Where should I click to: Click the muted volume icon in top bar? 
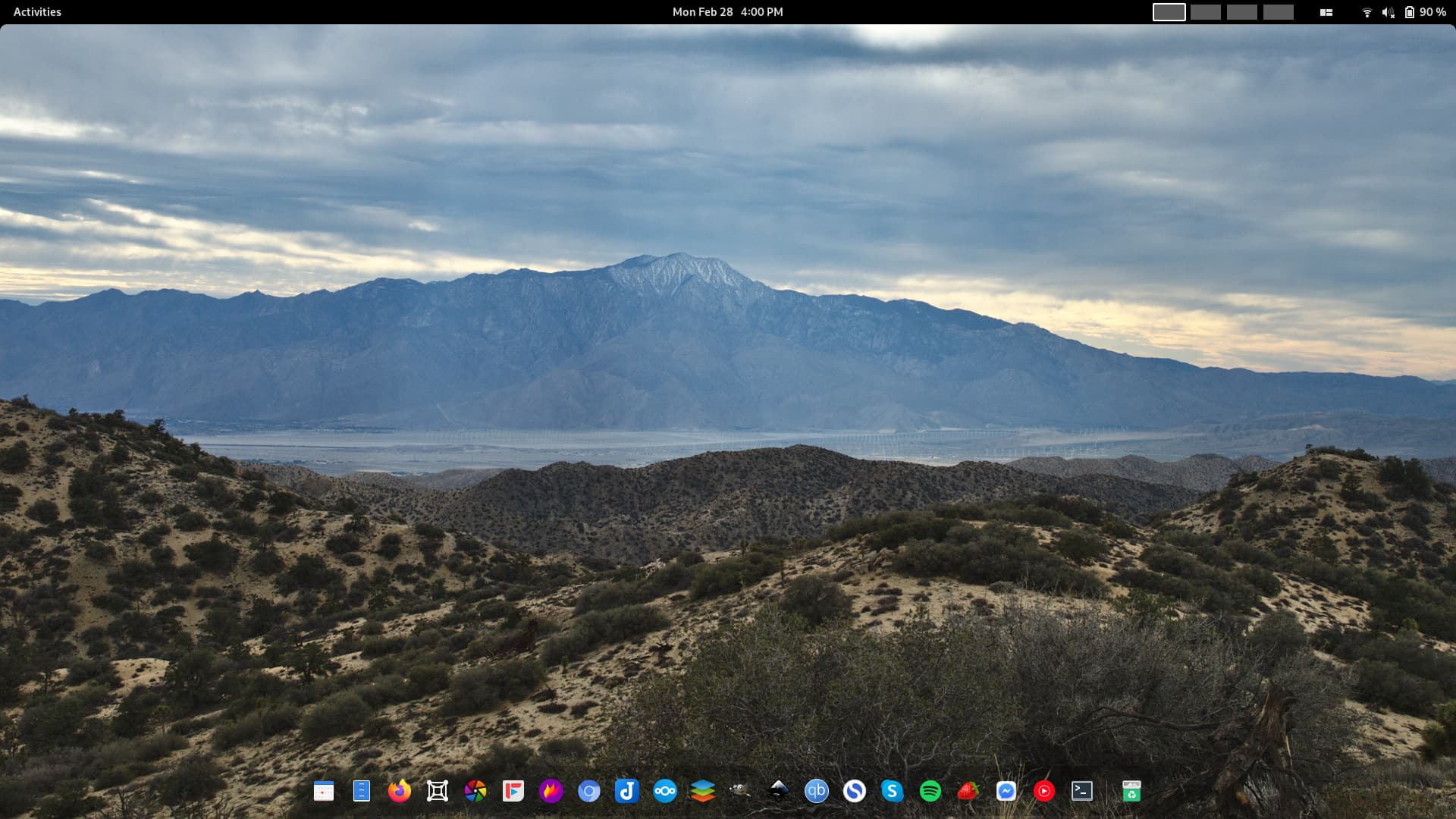pos(1388,12)
